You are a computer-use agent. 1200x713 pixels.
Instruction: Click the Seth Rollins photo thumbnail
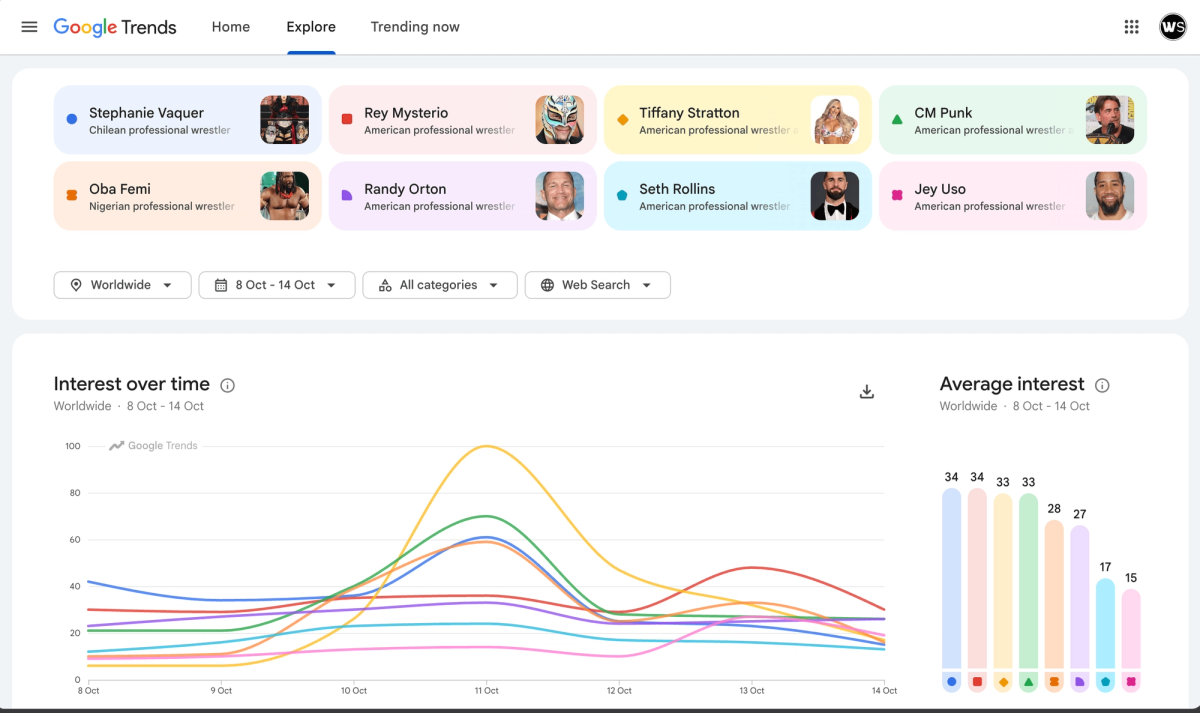click(x=835, y=196)
